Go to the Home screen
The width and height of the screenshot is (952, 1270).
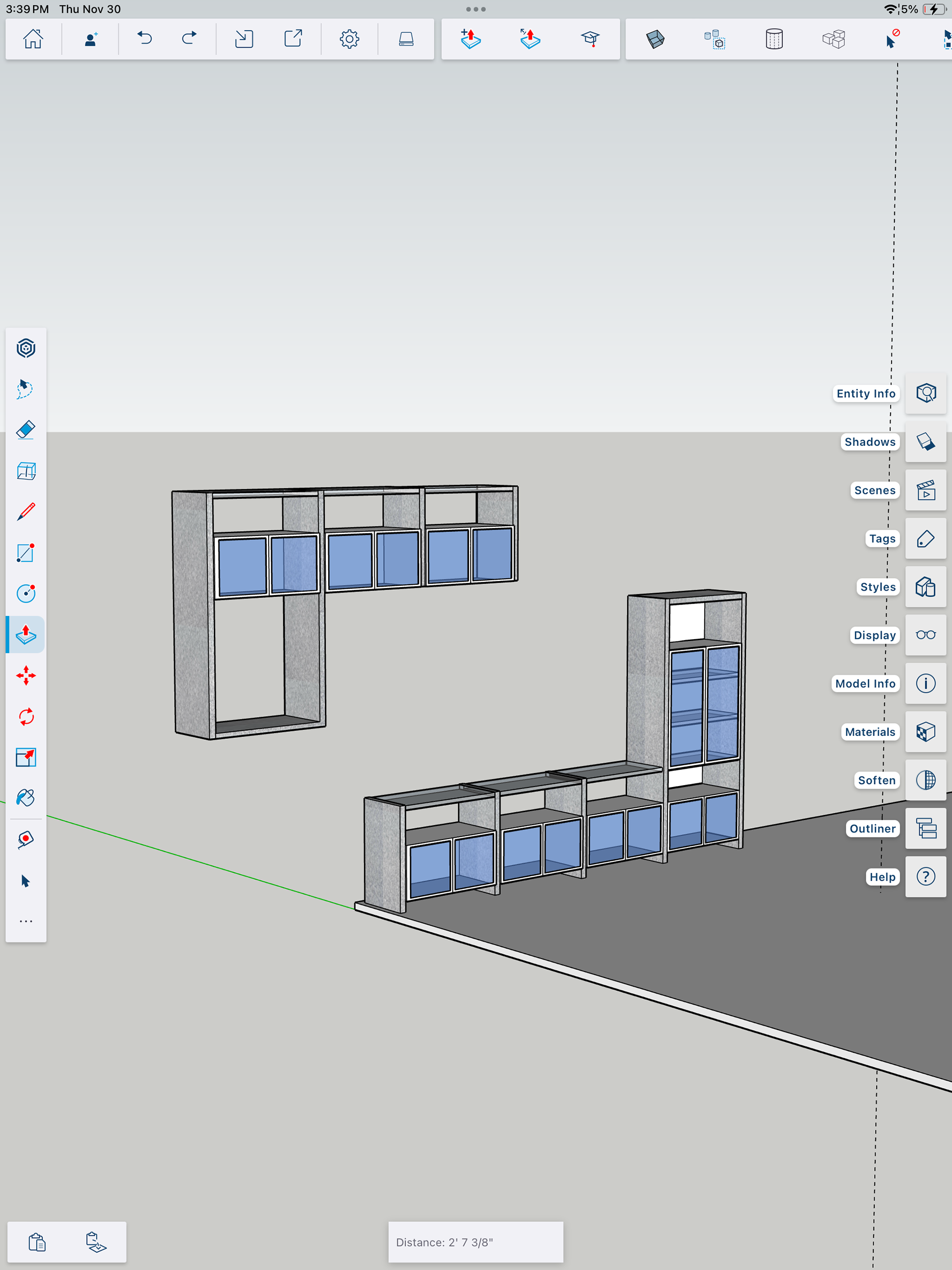(x=33, y=39)
